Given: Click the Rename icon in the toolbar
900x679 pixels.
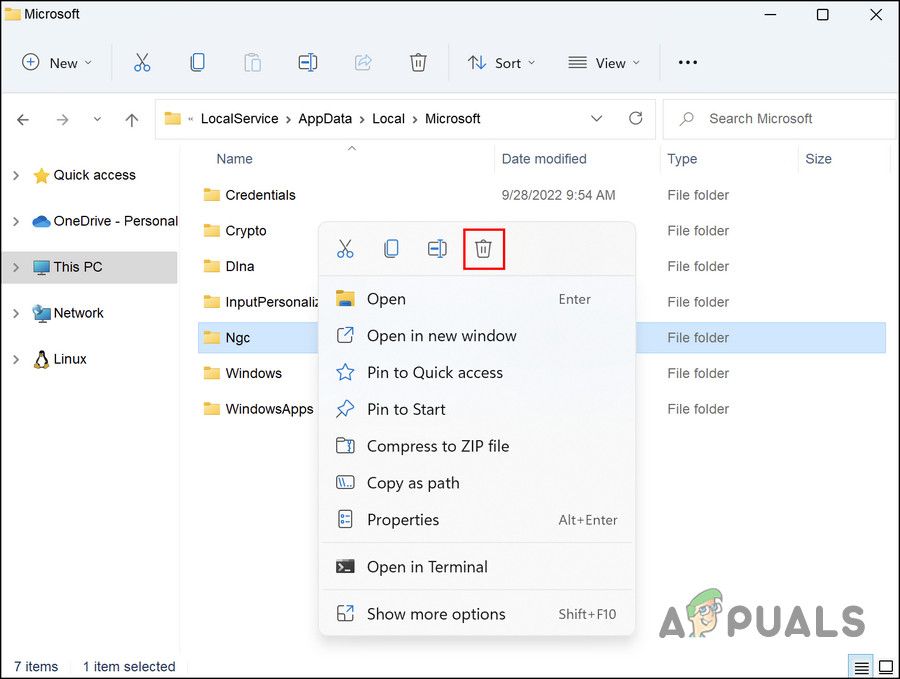Looking at the screenshot, I should [308, 63].
